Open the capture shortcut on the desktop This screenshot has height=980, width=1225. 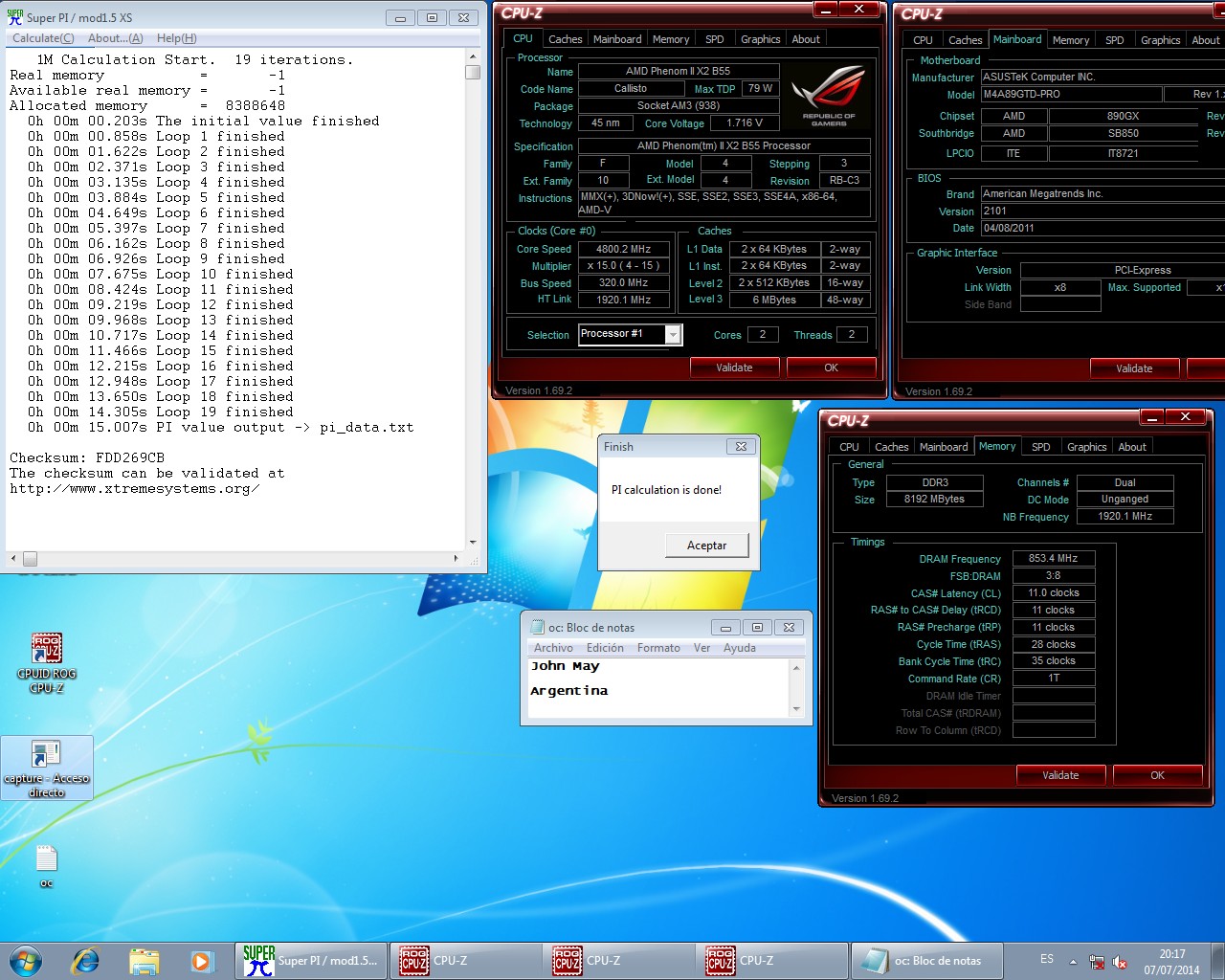47,768
